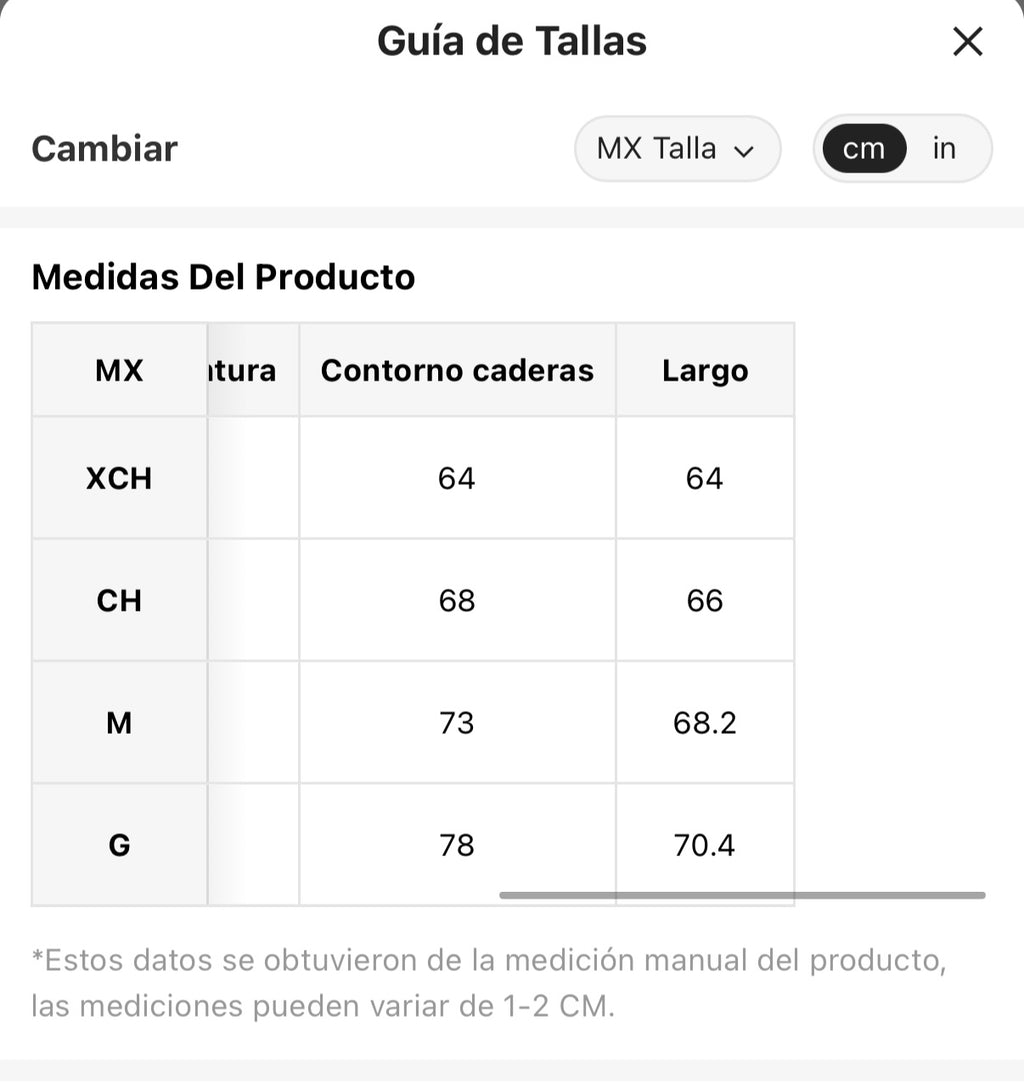This screenshot has width=1024, height=1088.
Task: Click the MX Talla chevron arrow
Action: coord(744,151)
